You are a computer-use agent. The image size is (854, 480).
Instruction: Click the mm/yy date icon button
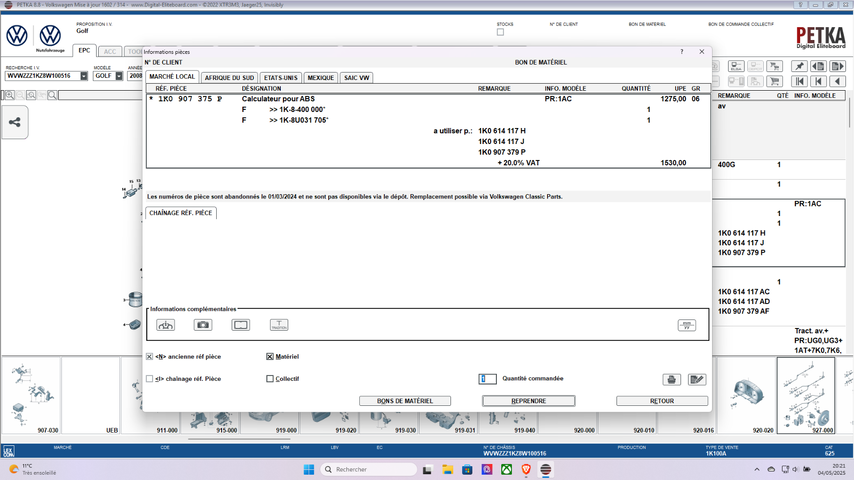(x=687, y=325)
